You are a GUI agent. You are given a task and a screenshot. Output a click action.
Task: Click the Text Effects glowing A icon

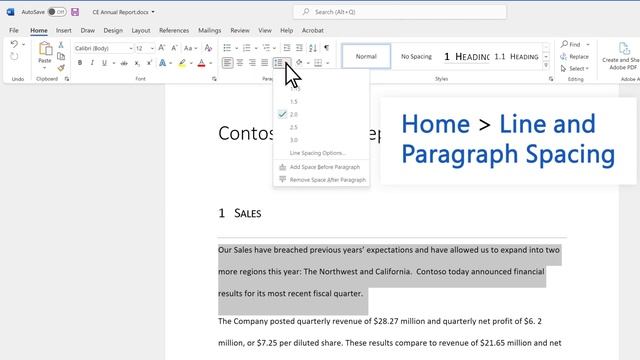pos(162,63)
